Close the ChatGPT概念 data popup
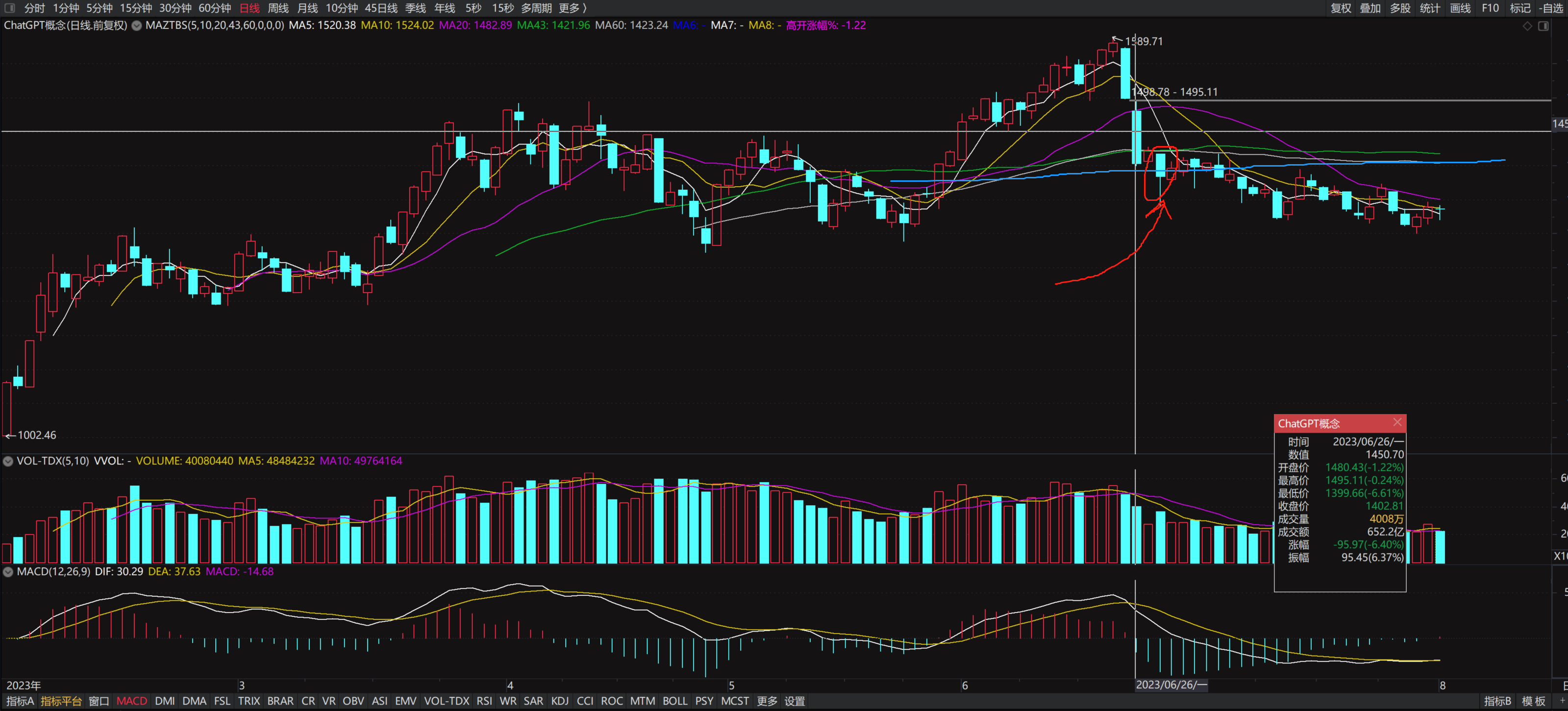This screenshot has height=711, width=1568. (1397, 422)
